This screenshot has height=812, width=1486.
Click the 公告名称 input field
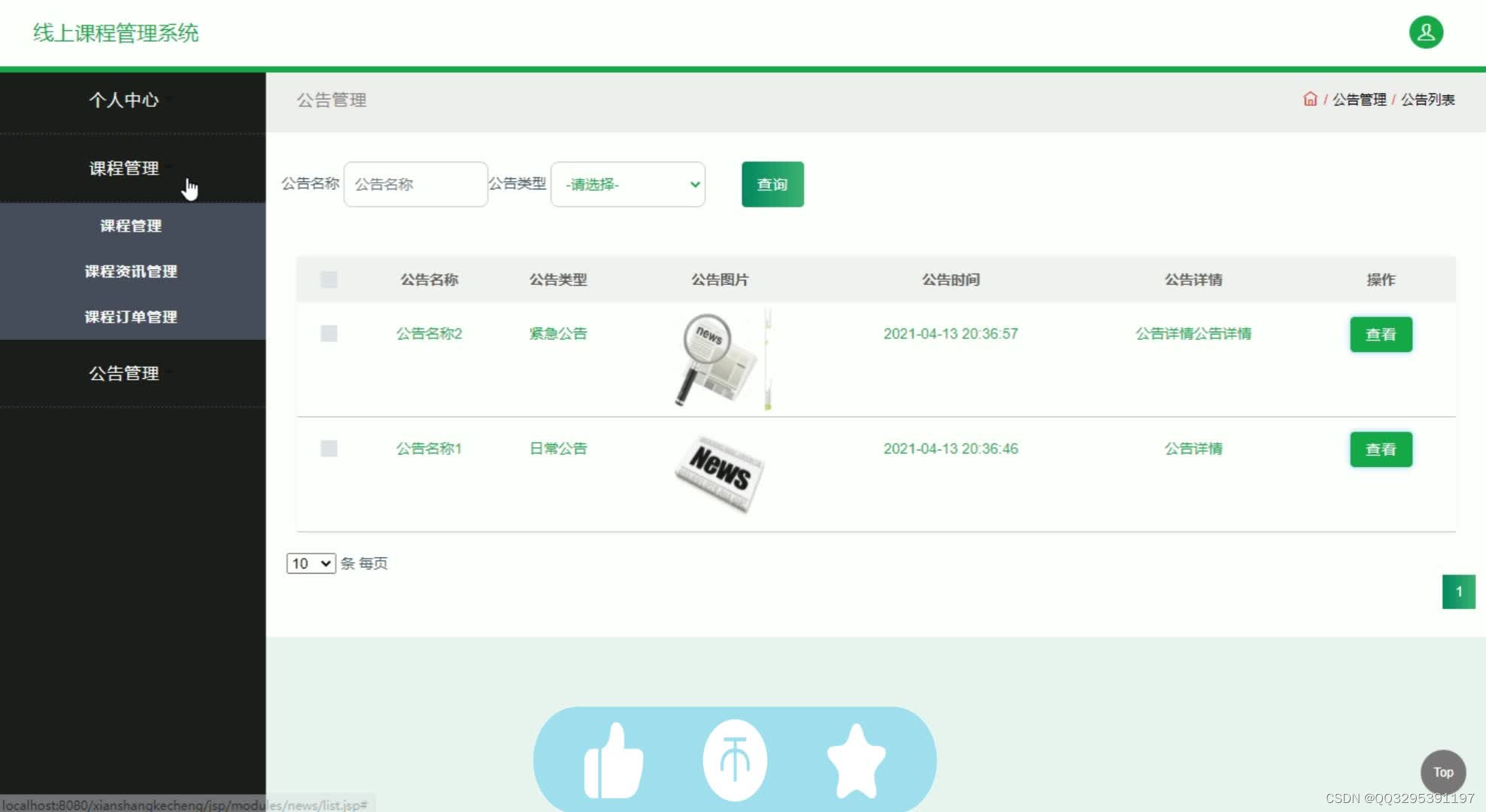click(x=415, y=184)
